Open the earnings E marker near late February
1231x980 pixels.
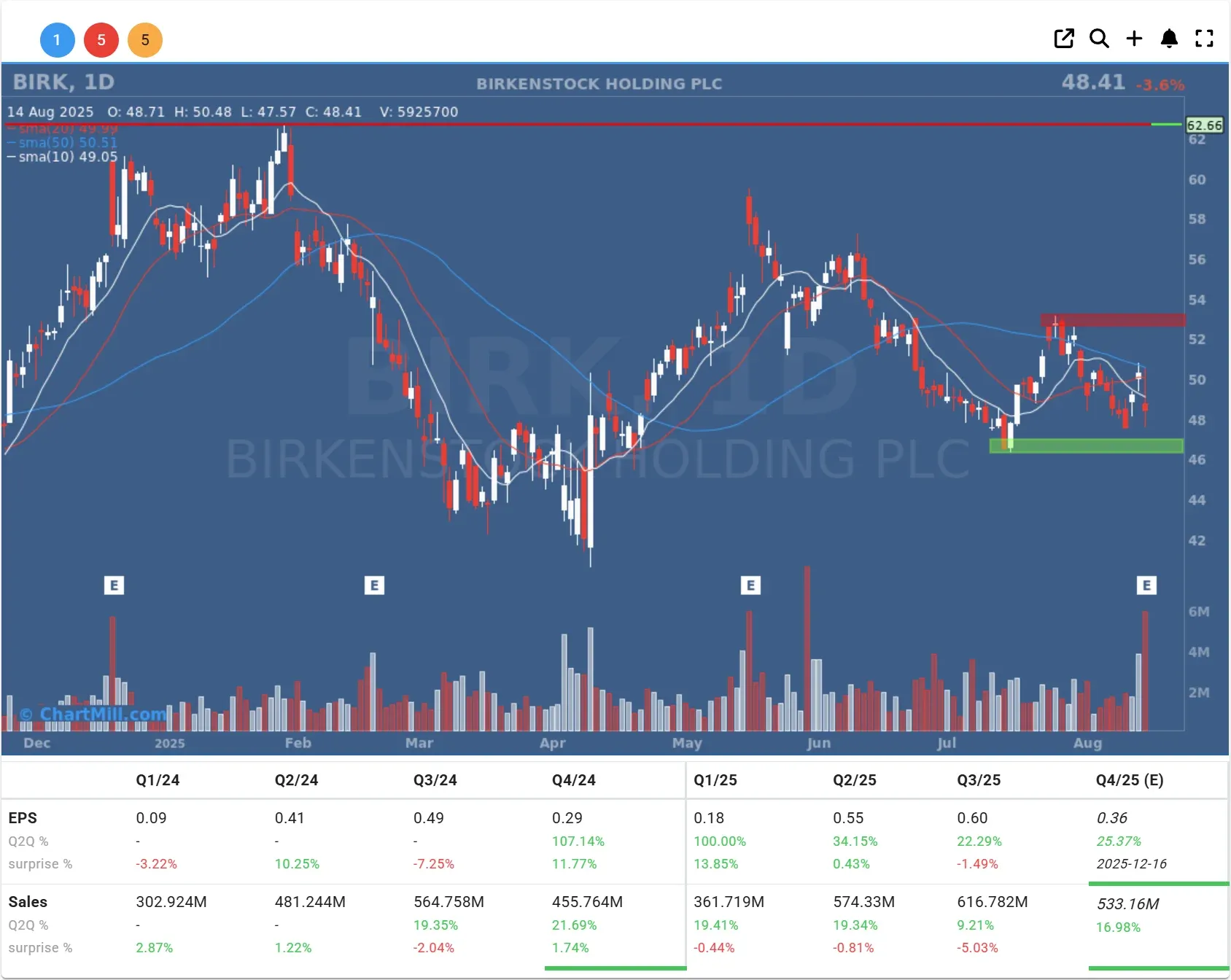[x=374, y=586]
